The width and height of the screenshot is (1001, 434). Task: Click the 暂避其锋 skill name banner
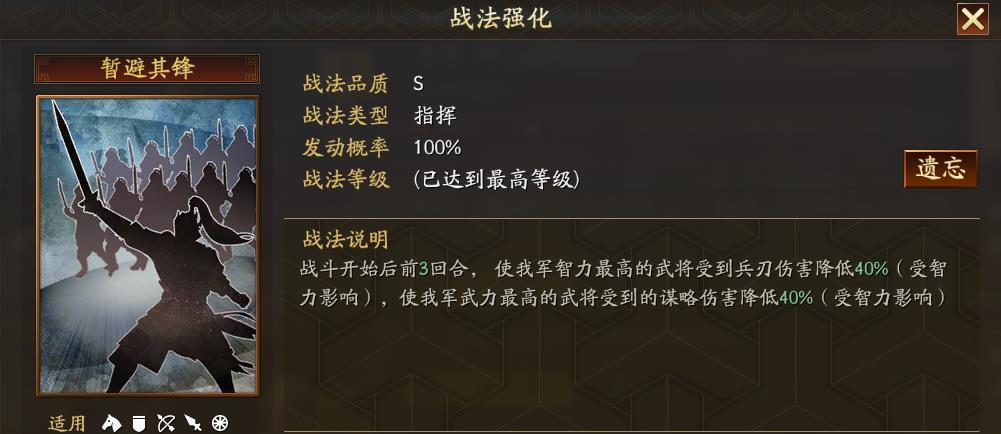coord(147,68)
